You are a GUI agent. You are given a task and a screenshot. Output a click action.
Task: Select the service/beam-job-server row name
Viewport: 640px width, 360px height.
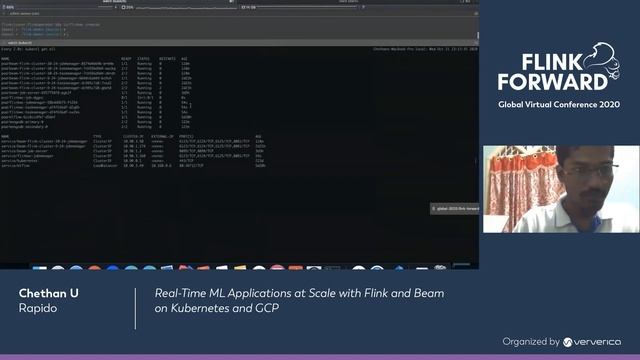[x=24, y=151]
